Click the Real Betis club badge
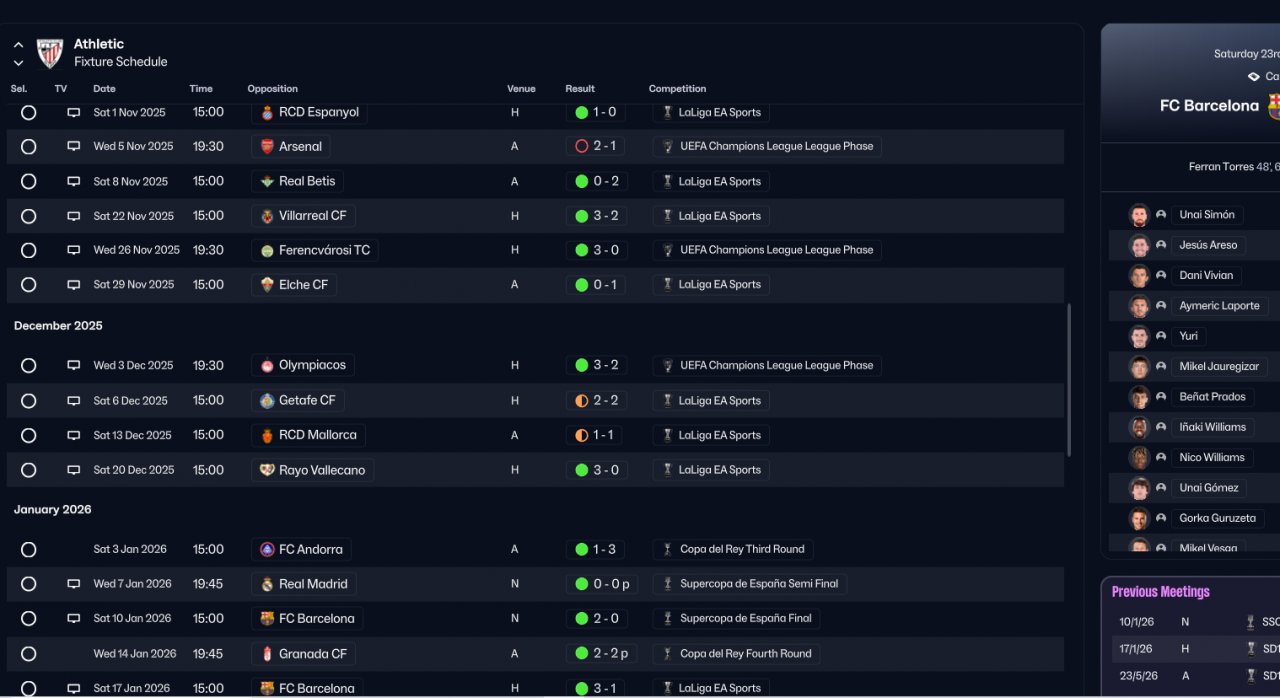1280x698 pixels. 267,182
